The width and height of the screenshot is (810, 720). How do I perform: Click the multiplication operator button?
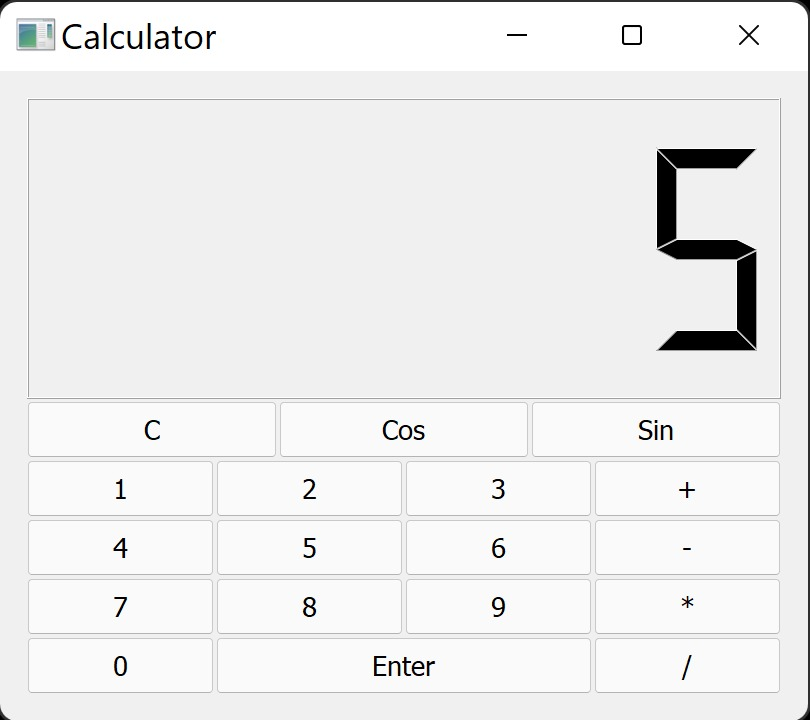pyautogui.click(x=687, y=606)
